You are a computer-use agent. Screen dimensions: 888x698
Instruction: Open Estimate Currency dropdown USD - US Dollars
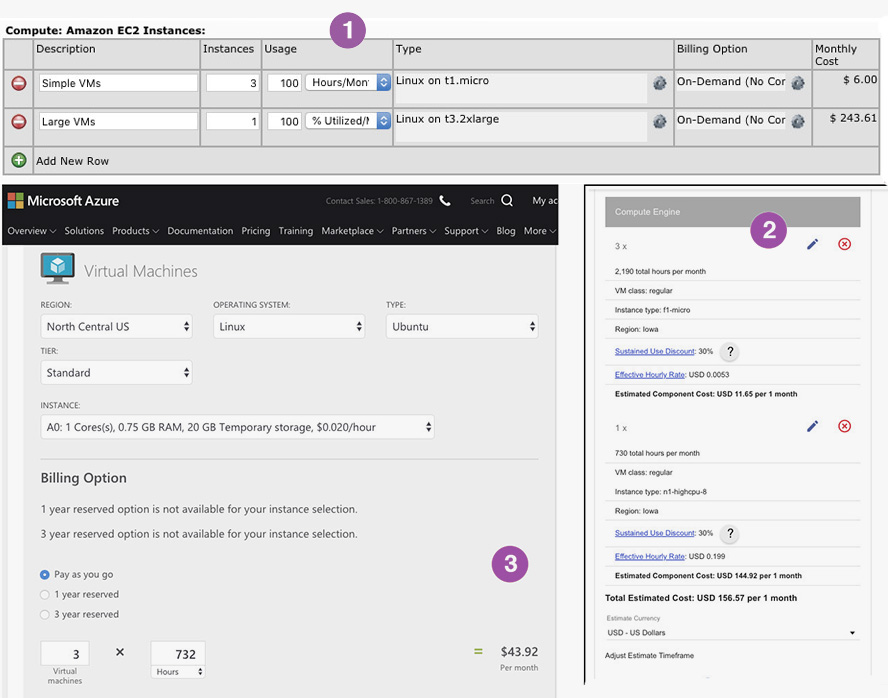[732, 632]
